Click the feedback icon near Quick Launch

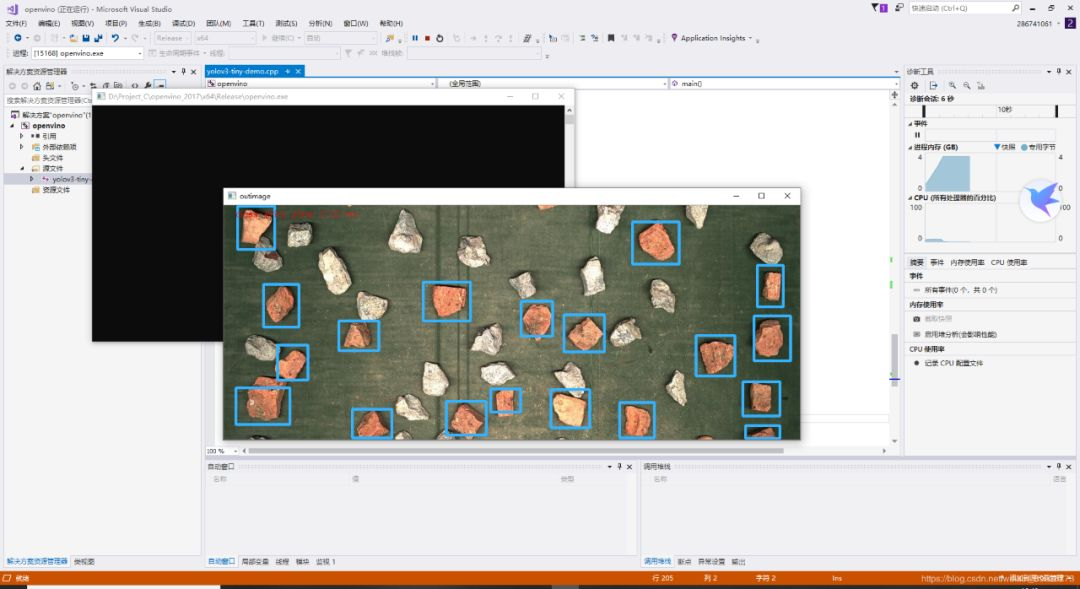(x=899, y=8)
